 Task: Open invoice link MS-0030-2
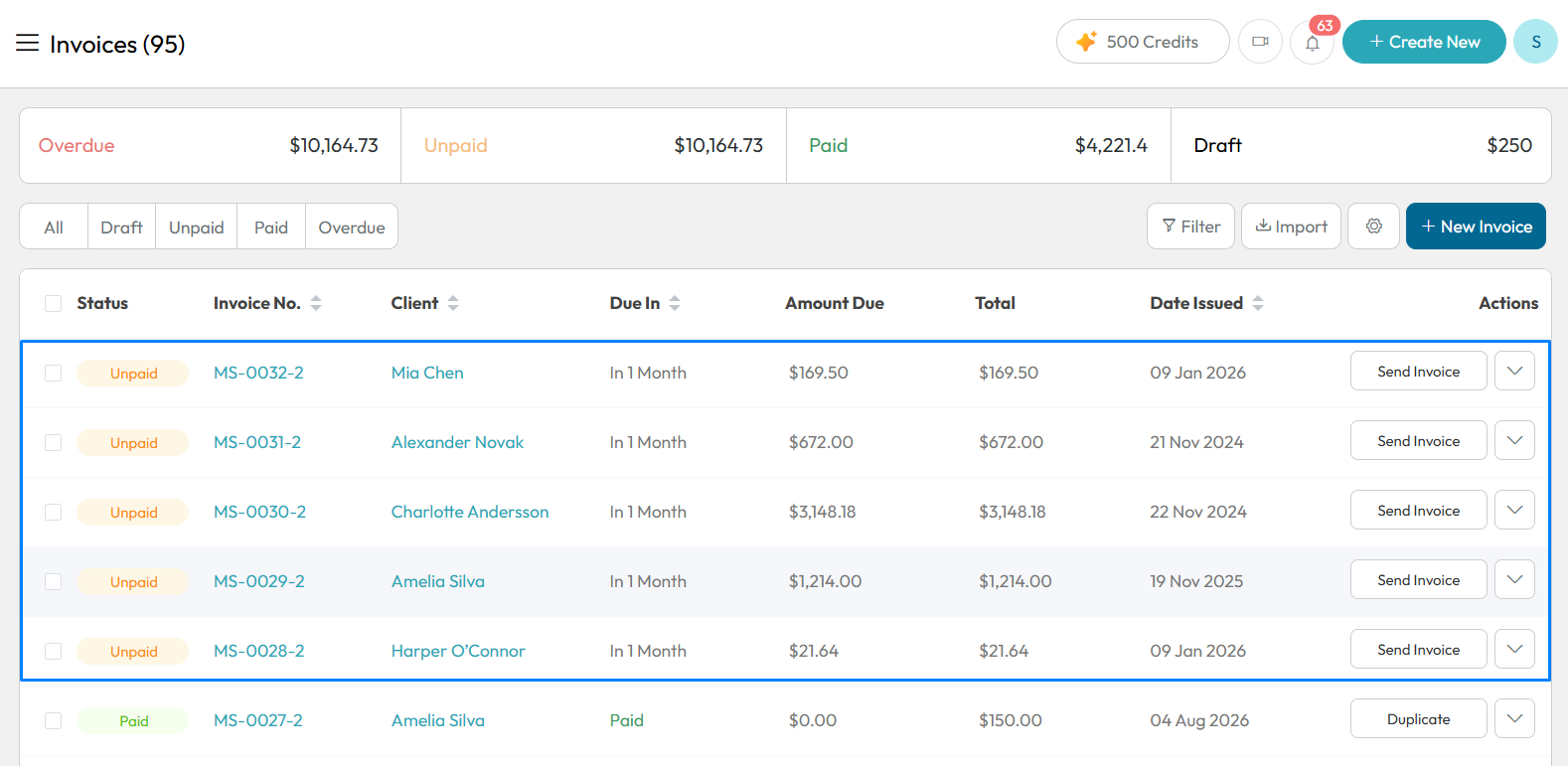(259, 512)
